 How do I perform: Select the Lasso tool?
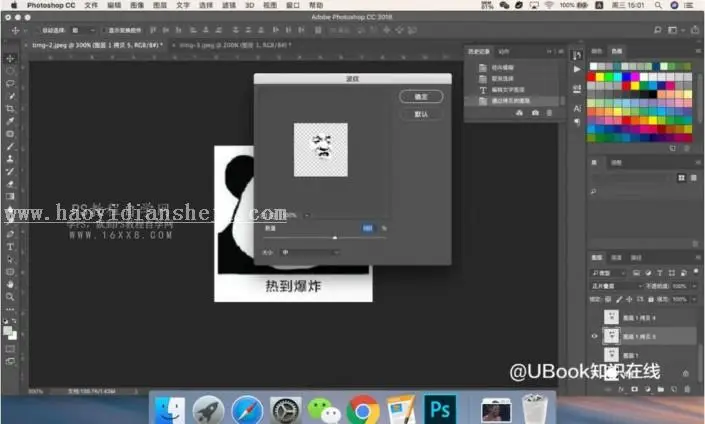tap(10, 84)
